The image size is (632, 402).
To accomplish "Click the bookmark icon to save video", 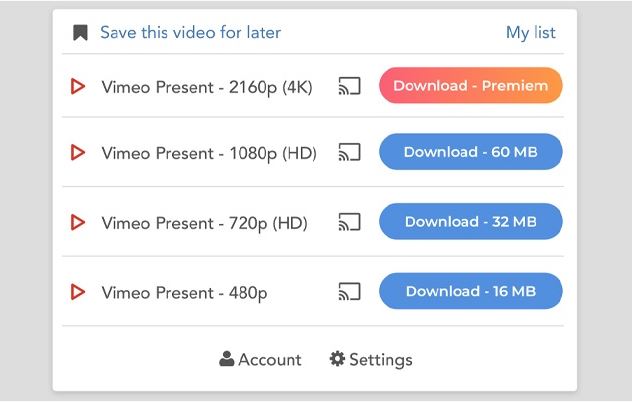I will coord(81,33).
